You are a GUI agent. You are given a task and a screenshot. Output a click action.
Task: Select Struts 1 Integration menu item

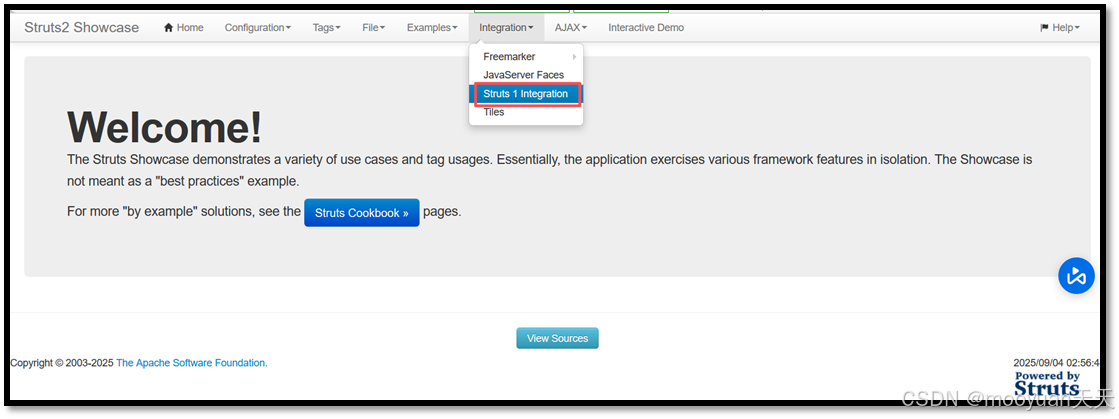click(526, 94)
